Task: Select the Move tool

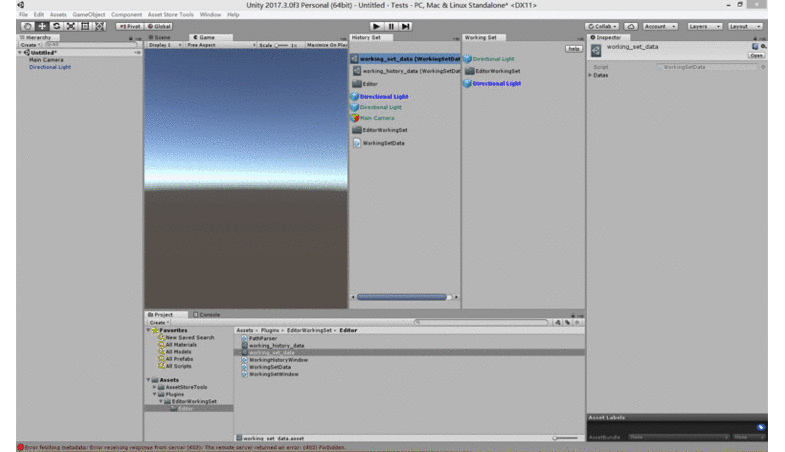Action: click(x=42, y=26)
